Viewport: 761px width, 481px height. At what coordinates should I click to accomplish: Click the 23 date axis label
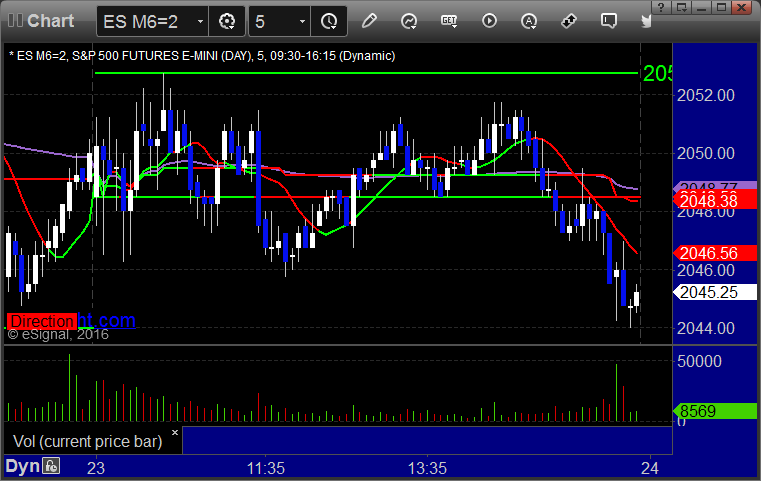pos(96,468)
